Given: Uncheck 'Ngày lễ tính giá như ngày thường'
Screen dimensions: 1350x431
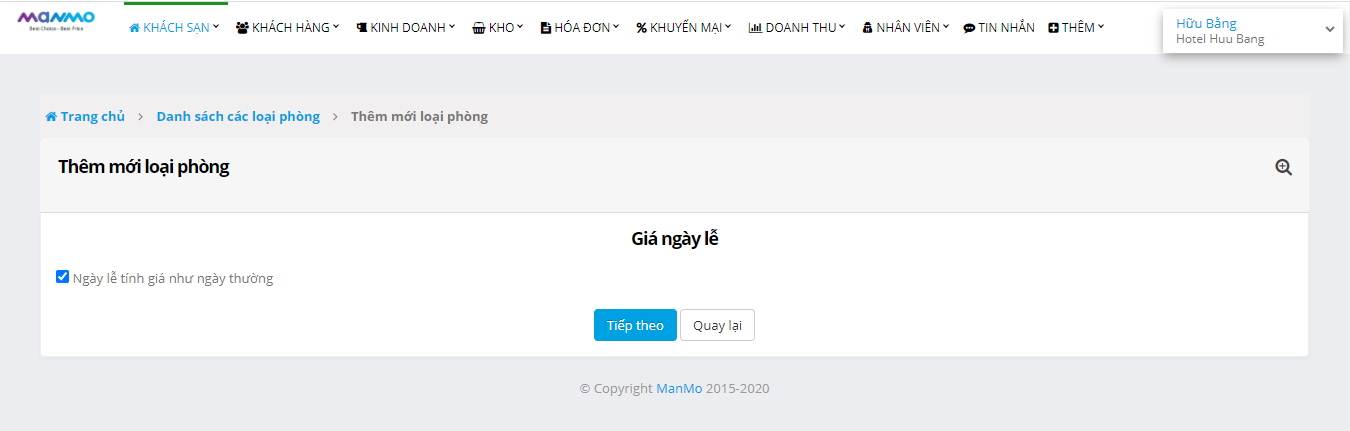Looking at the screenshot, I should point(63,277).
